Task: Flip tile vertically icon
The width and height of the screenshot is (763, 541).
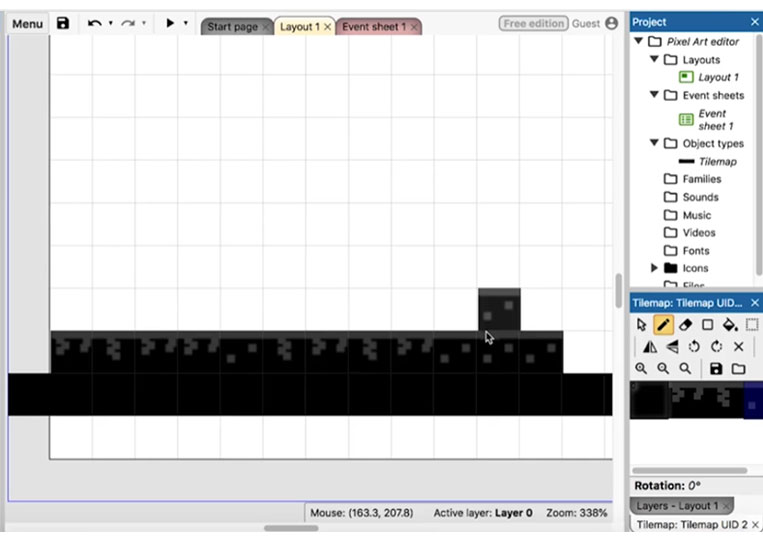Action: point(672,347)
